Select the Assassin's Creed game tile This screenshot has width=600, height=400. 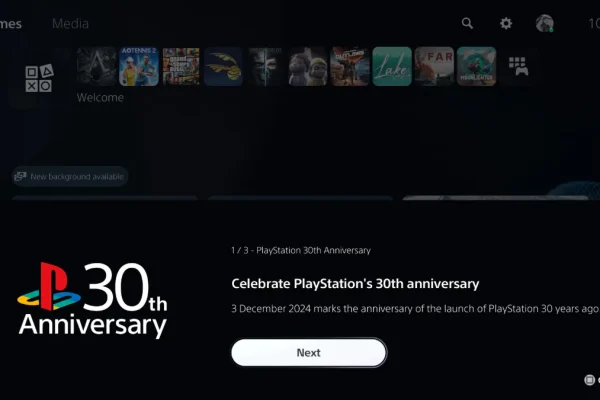pos(96,66)
